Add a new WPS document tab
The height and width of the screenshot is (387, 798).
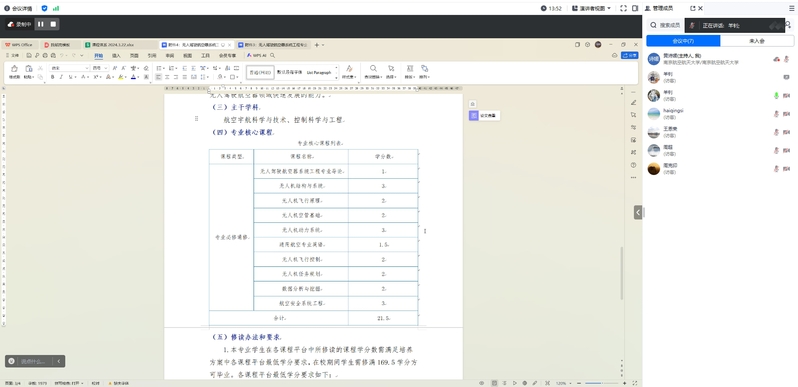[x=317, y=45]
